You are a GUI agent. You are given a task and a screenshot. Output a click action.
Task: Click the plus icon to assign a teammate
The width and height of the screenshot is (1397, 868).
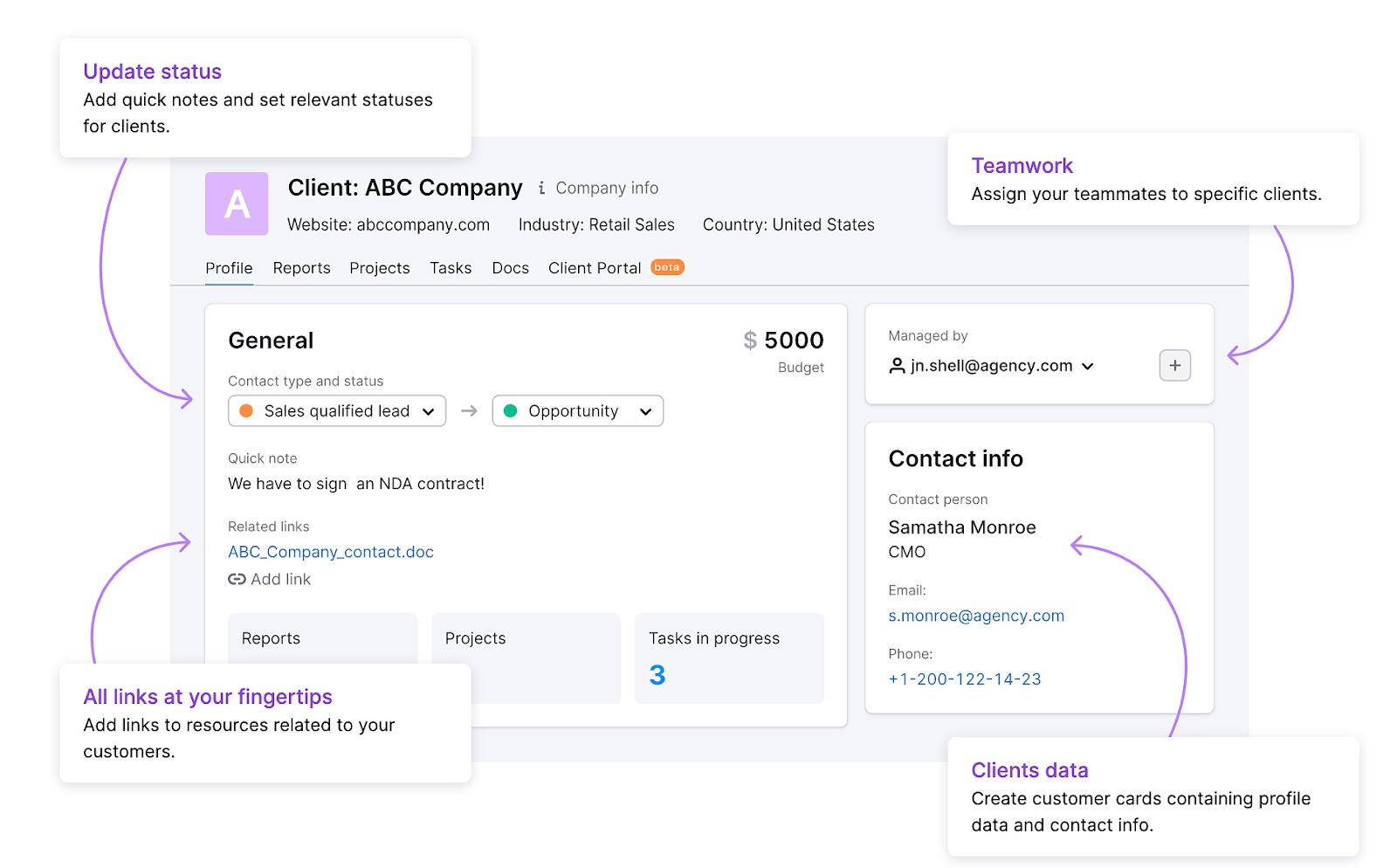[x=1174, y=366]
